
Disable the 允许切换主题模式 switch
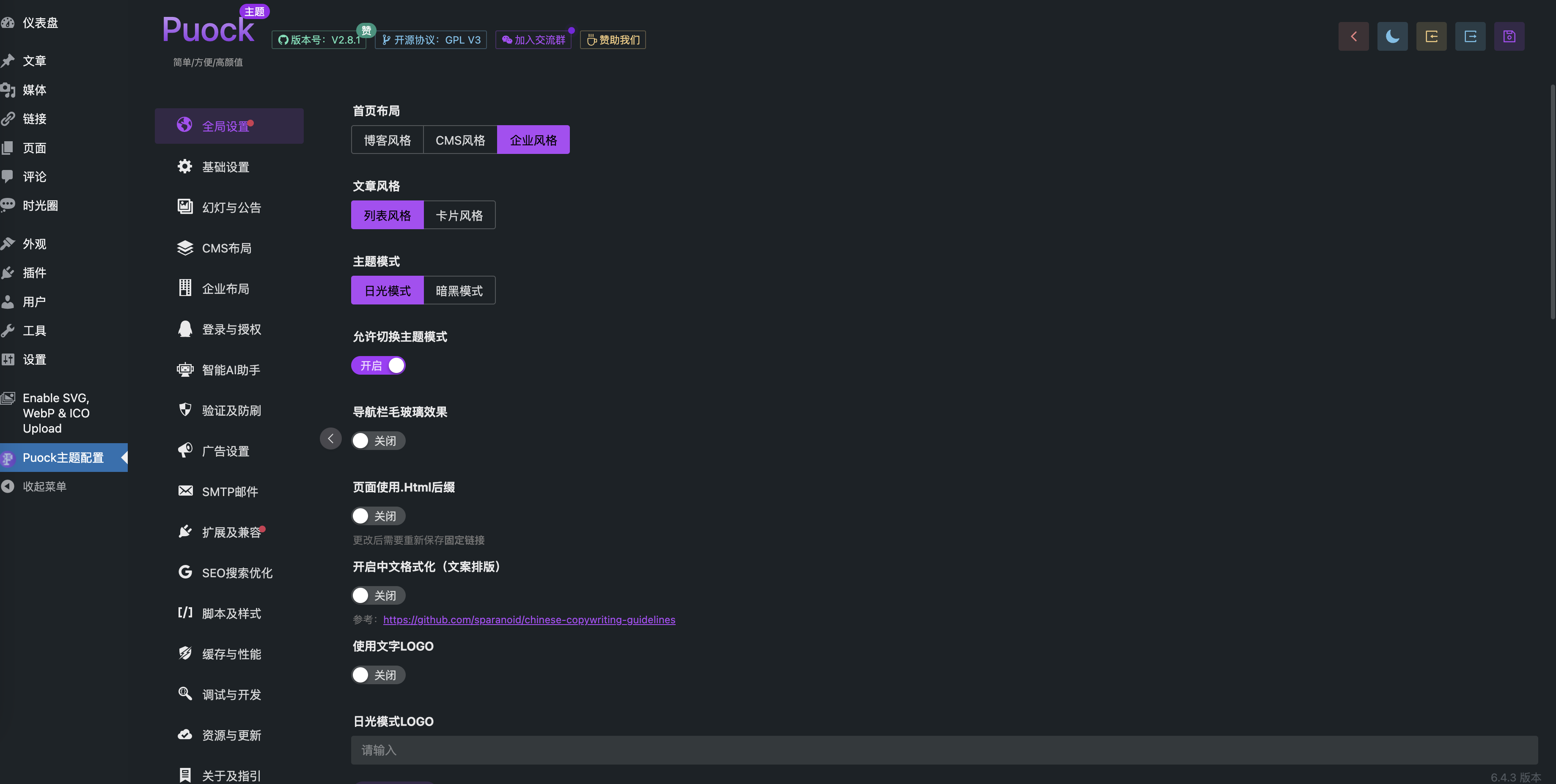[379, 365]
